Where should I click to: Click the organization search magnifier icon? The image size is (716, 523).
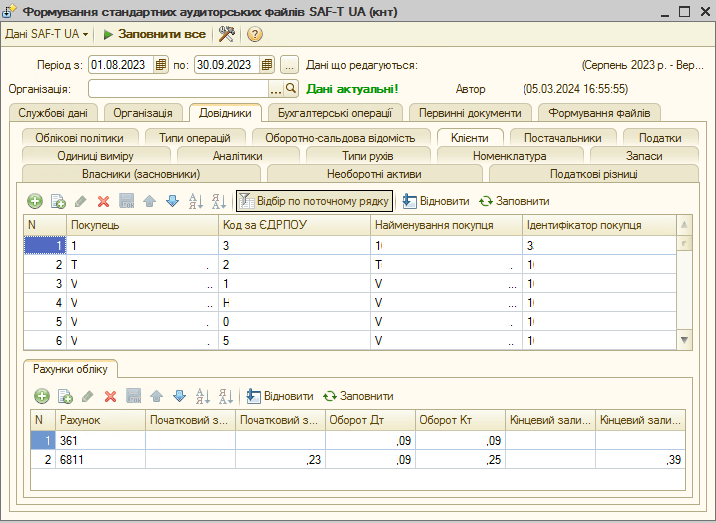click(x=291, y=89)
